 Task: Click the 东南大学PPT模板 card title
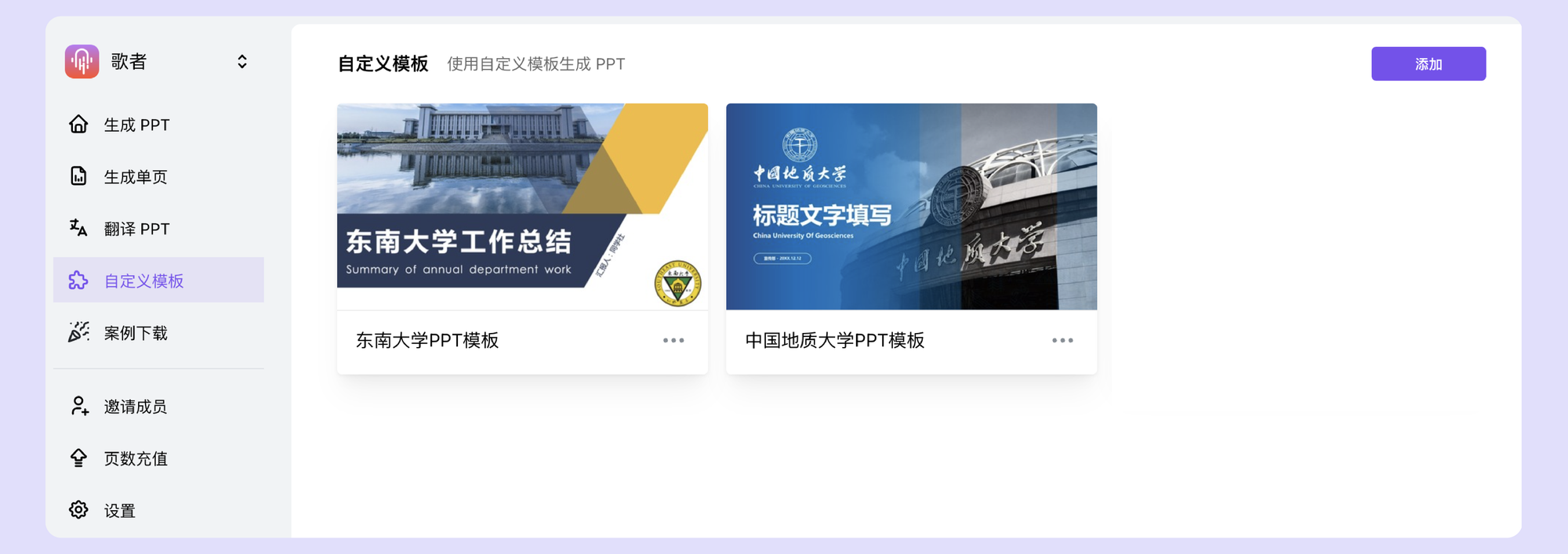[427, 341]
